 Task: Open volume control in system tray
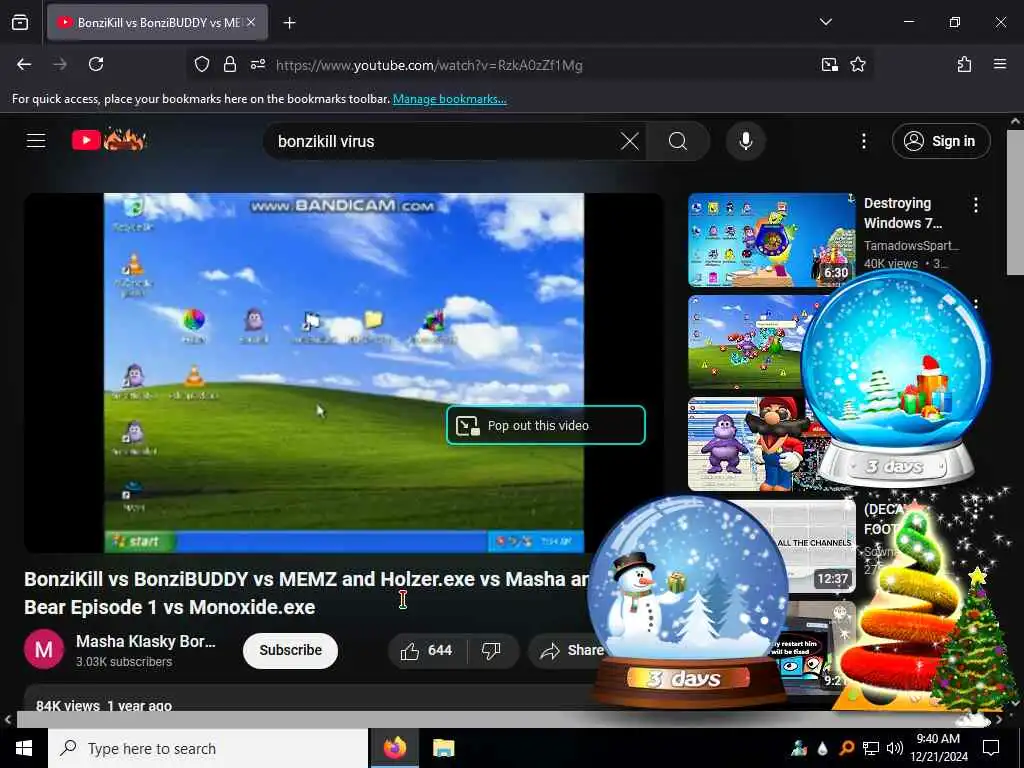[x=895, y=748]
